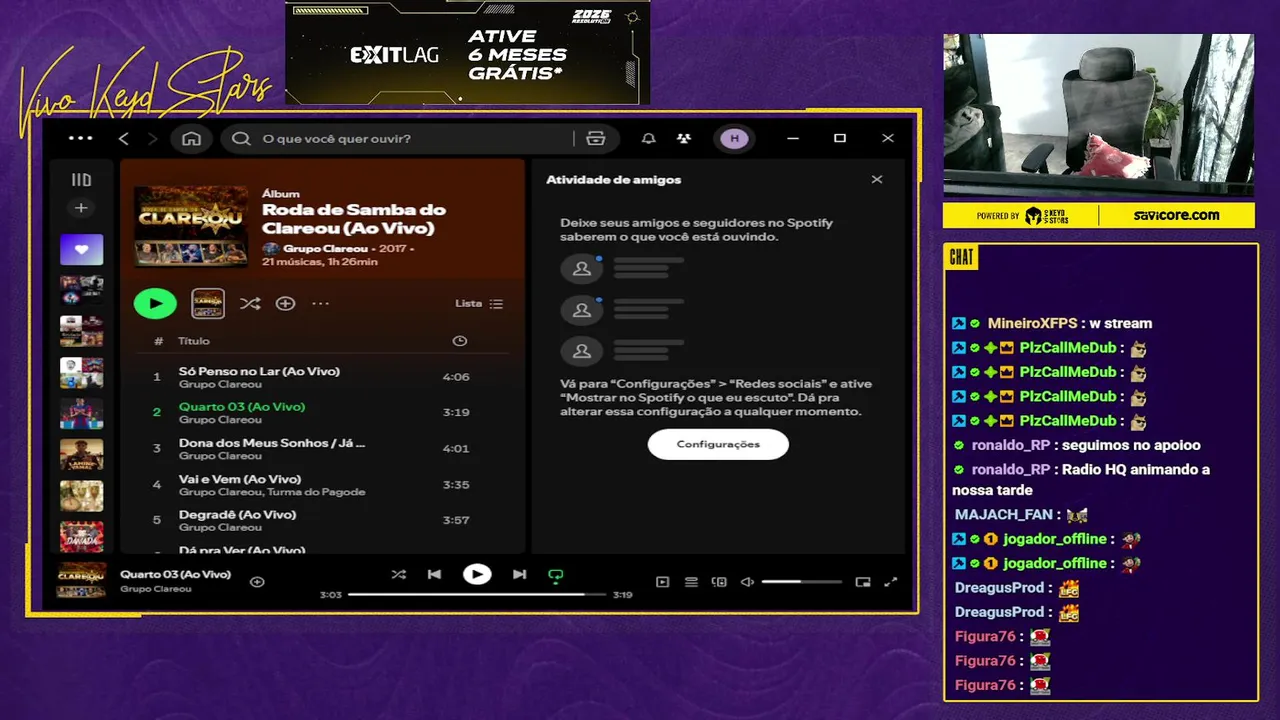Screen dimensions: 1280x720
Task: Toggle the friend activity icon
Action: coord(683,139)
